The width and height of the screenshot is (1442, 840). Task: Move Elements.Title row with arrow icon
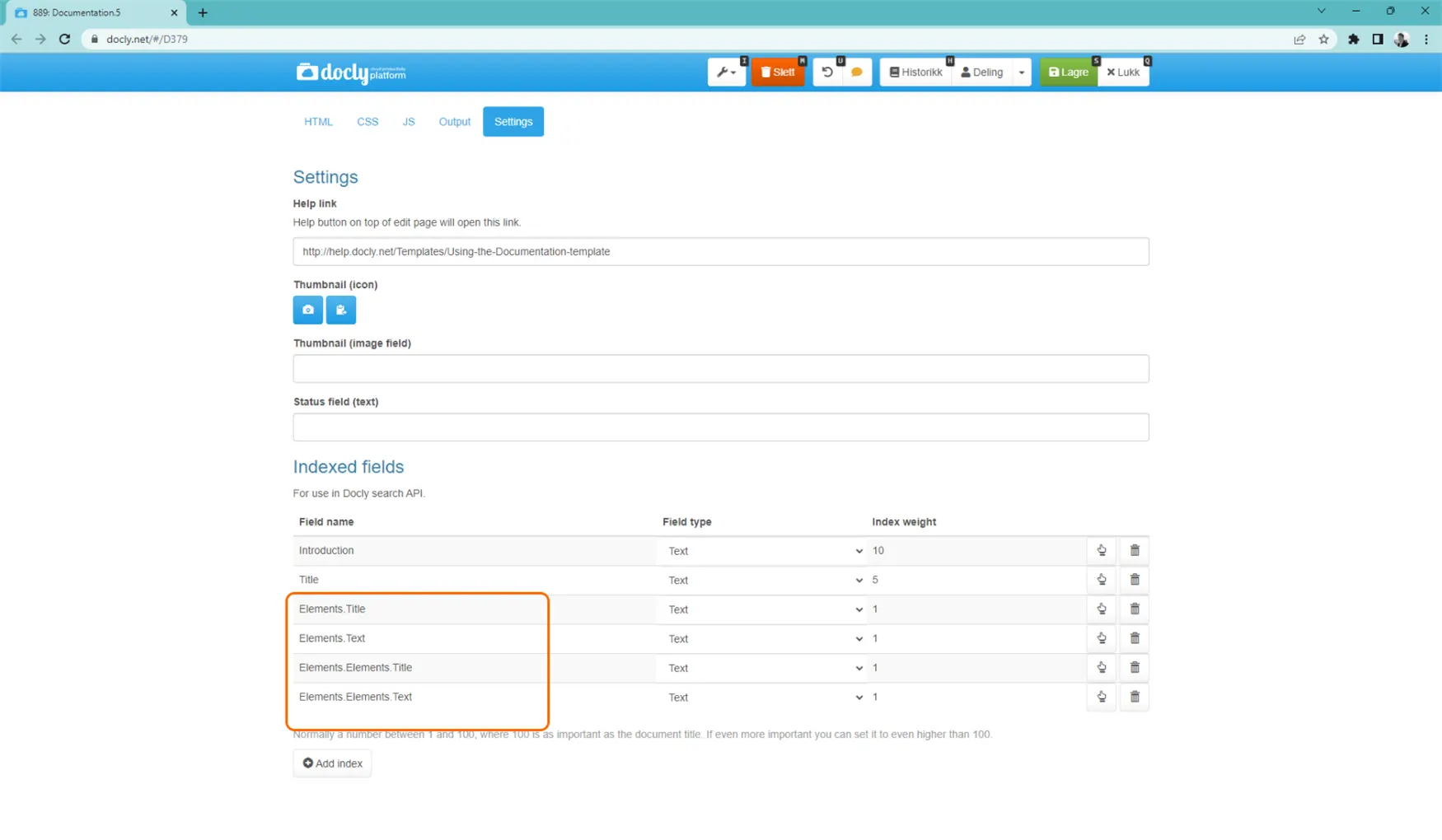click(x=1102, y=609)
